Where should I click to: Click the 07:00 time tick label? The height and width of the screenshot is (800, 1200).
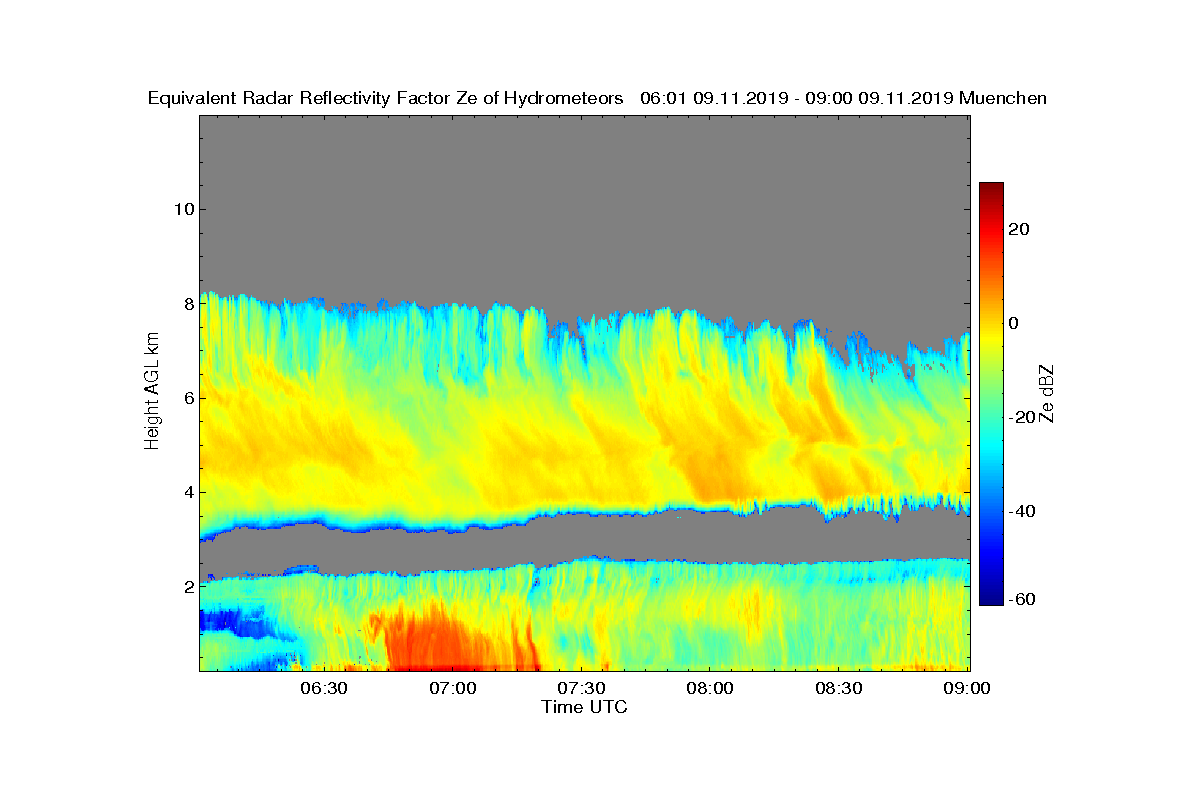[452, 688]
